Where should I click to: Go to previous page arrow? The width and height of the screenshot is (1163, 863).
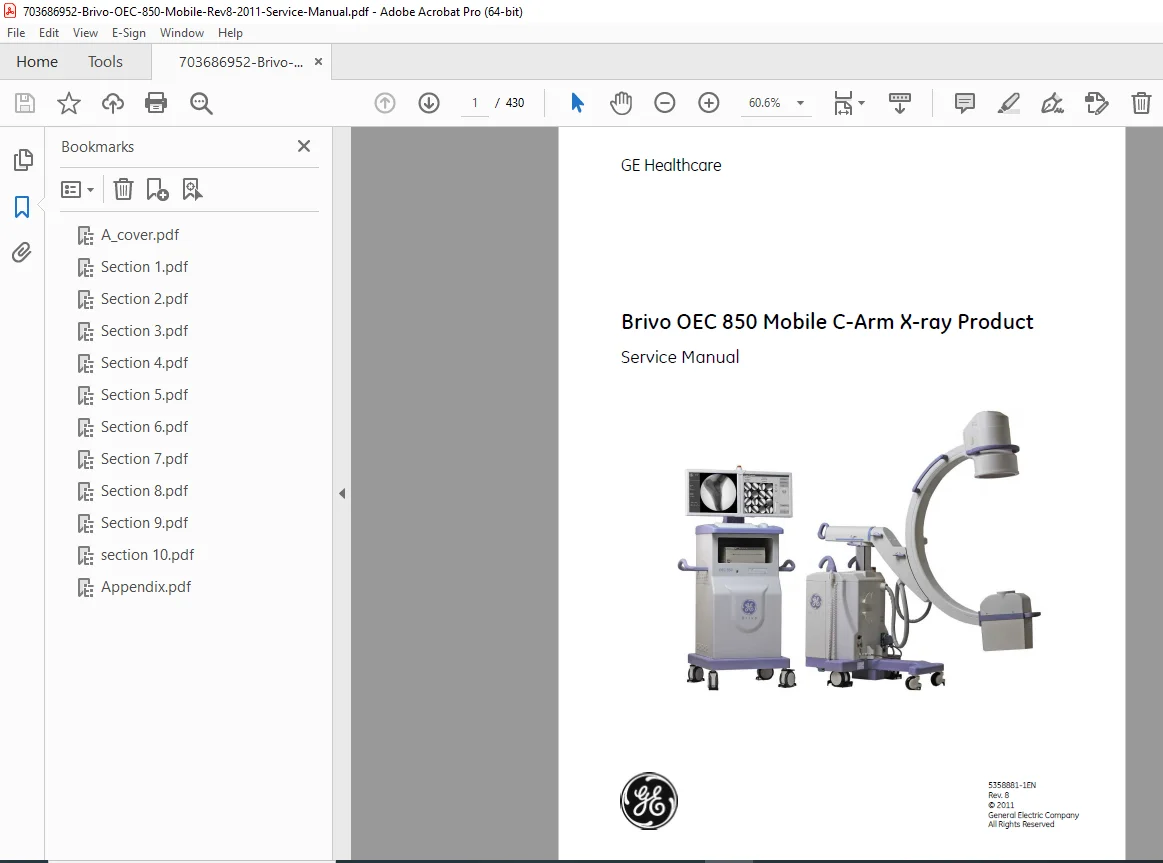384,103
